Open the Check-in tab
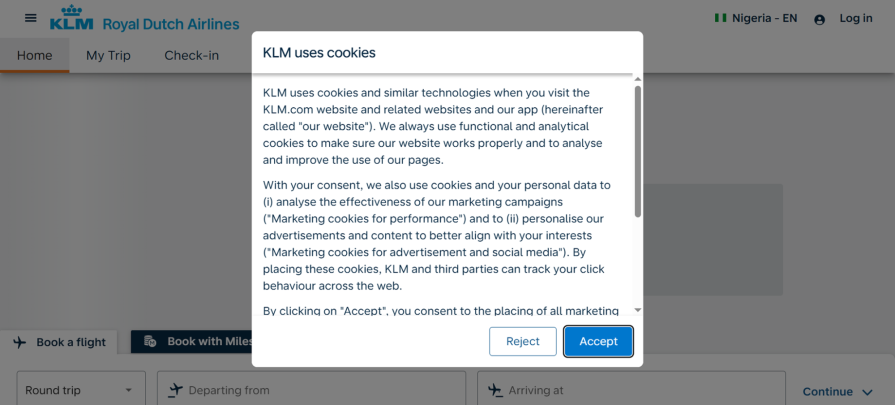The image size is (895, 405). tap(192, 55)
